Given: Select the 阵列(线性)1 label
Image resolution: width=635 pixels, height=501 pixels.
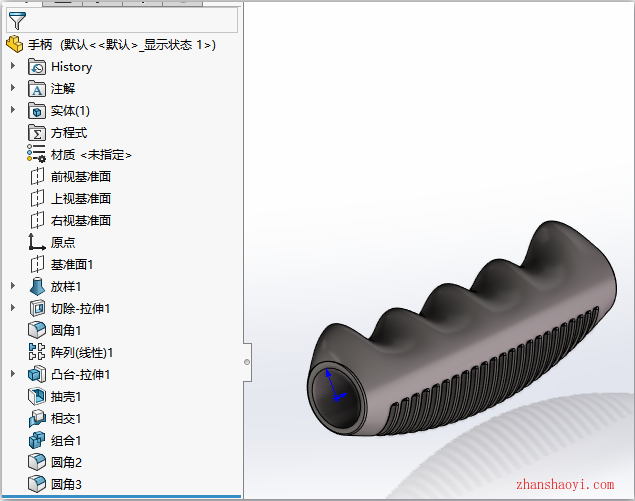Looking at the screenshot, I should [81, 352].
